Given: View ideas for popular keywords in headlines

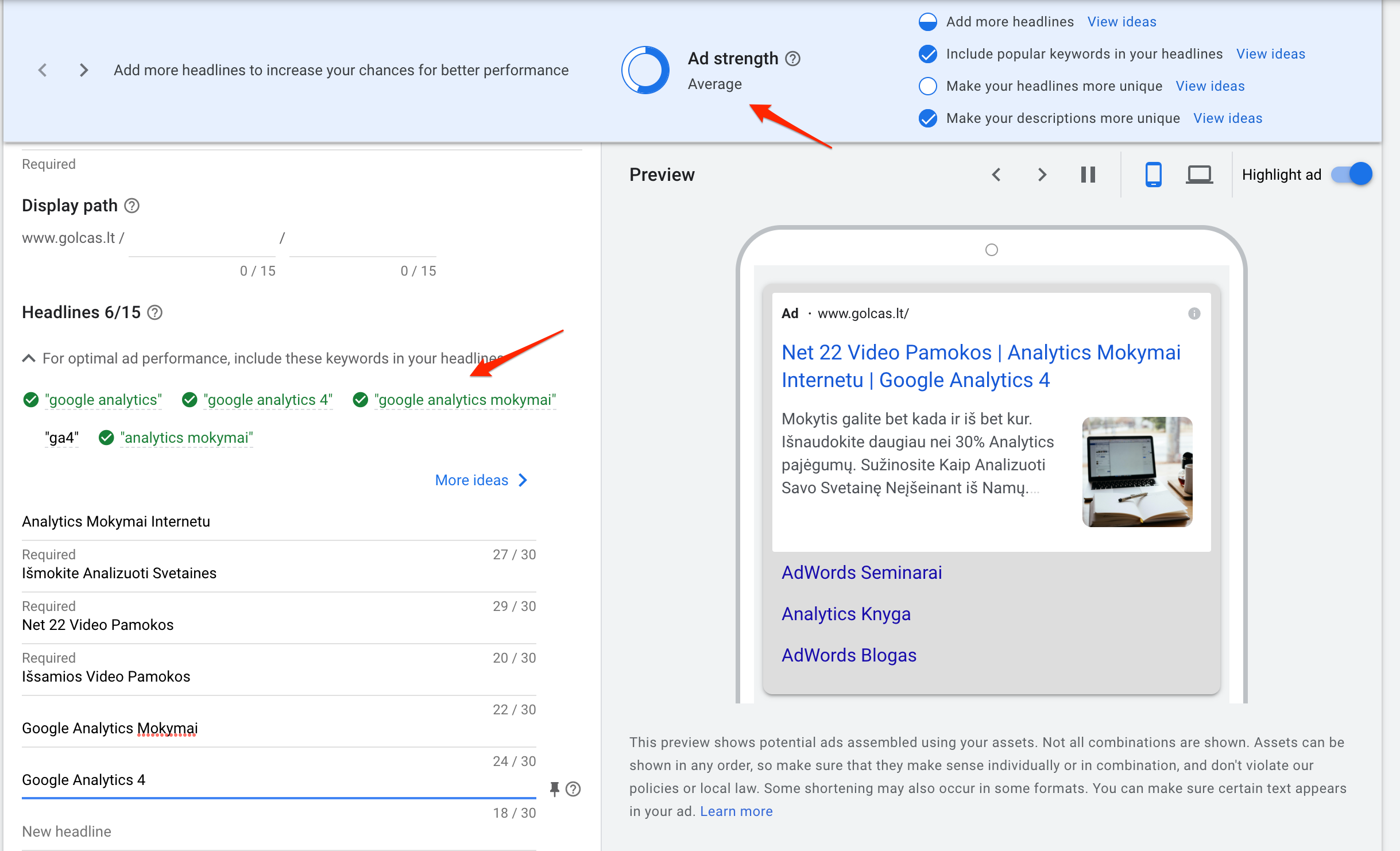Looking at the screenshot, I should (1270, 54).
